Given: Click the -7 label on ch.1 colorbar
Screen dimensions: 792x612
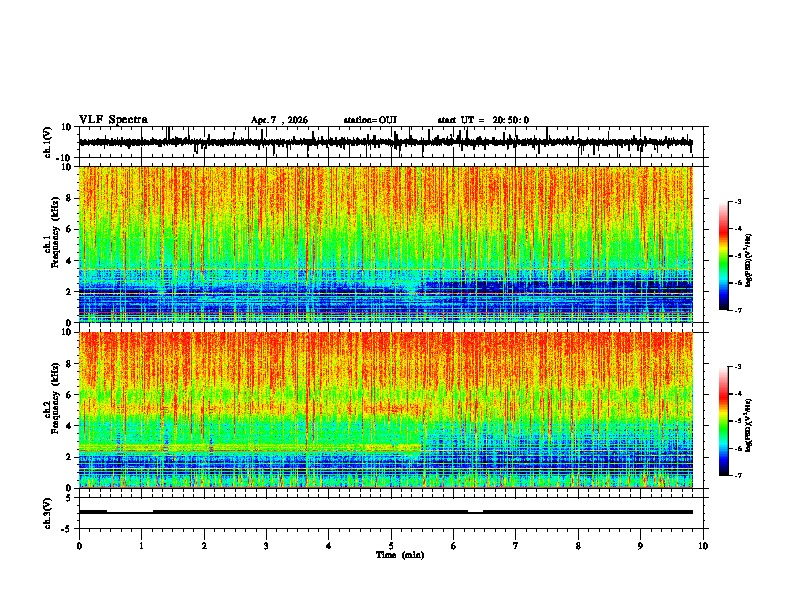Looking at the screenshot, I should tap(737, 310).
